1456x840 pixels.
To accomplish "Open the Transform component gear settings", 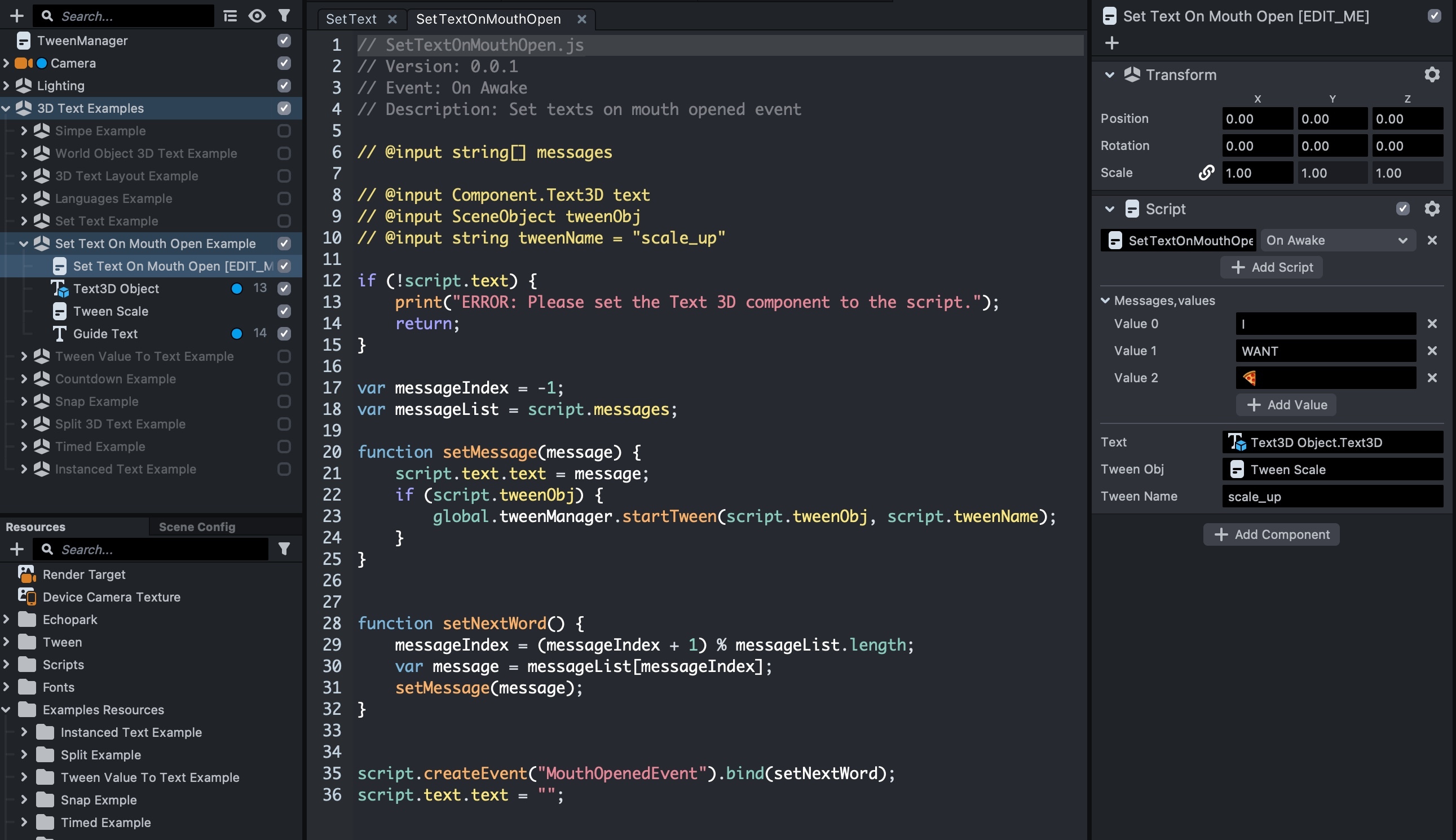I will (1432, 74).
